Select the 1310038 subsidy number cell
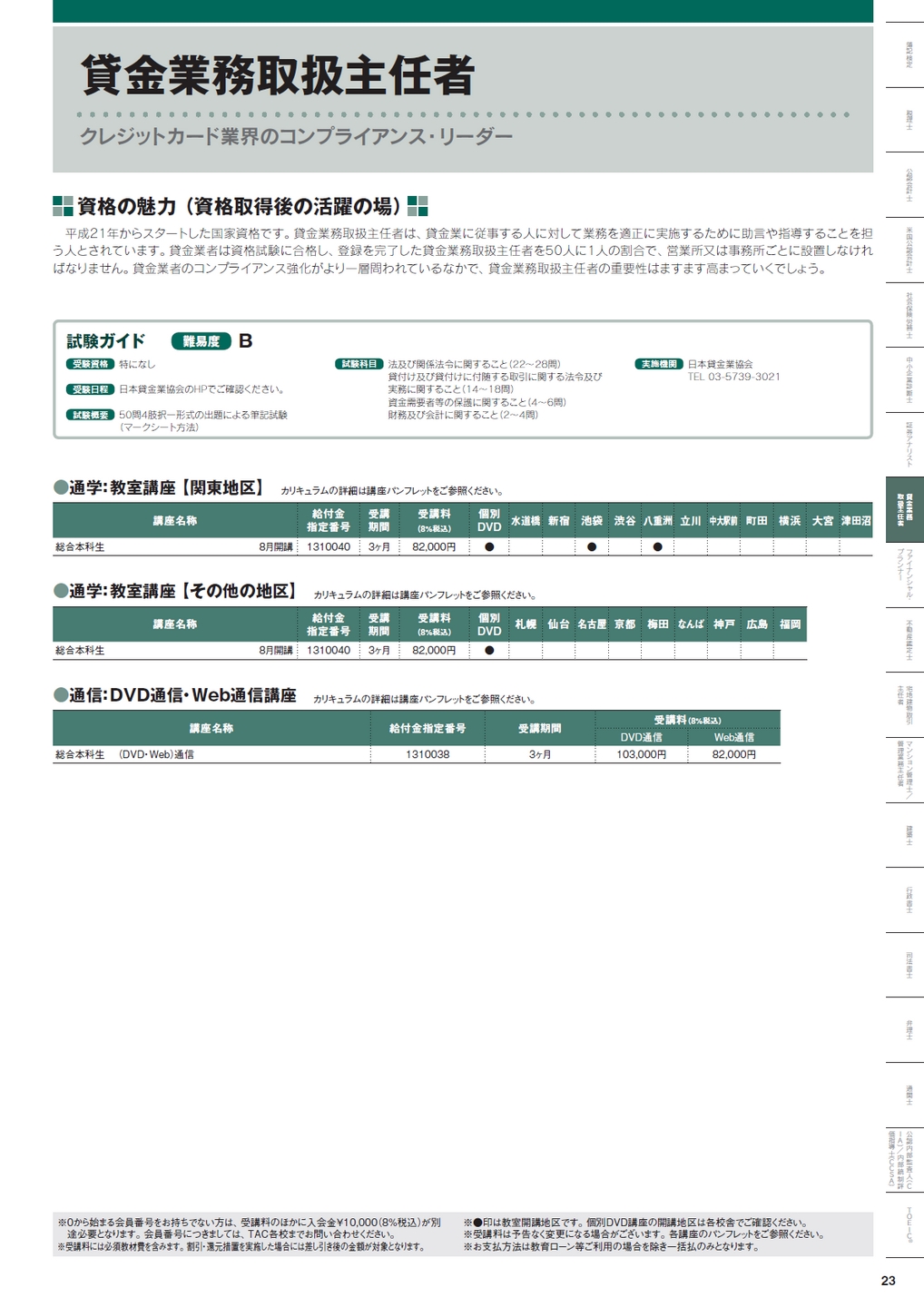This screenshot has width=924, height=1307. [428, 754]
